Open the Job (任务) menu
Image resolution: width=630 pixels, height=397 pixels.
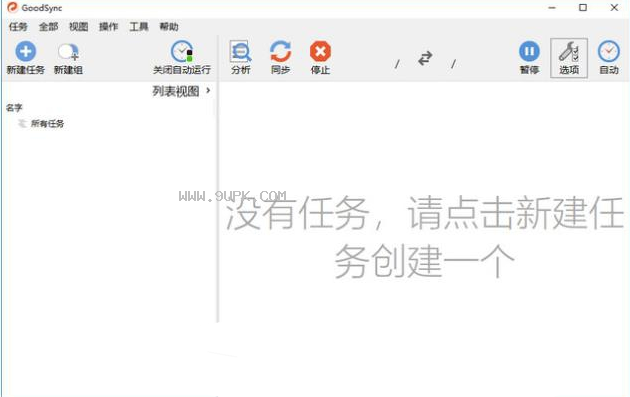point(18,27)
